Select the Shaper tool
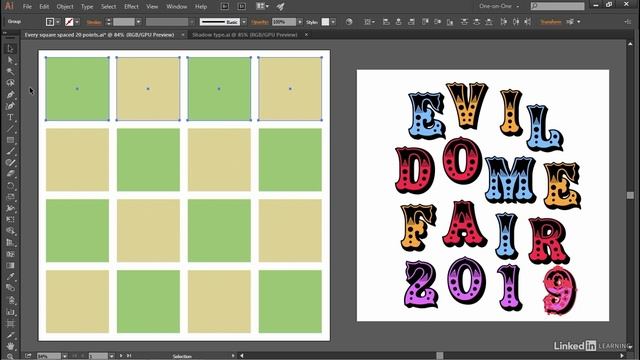This screenshot has width=640, height=360. point(10,163)
